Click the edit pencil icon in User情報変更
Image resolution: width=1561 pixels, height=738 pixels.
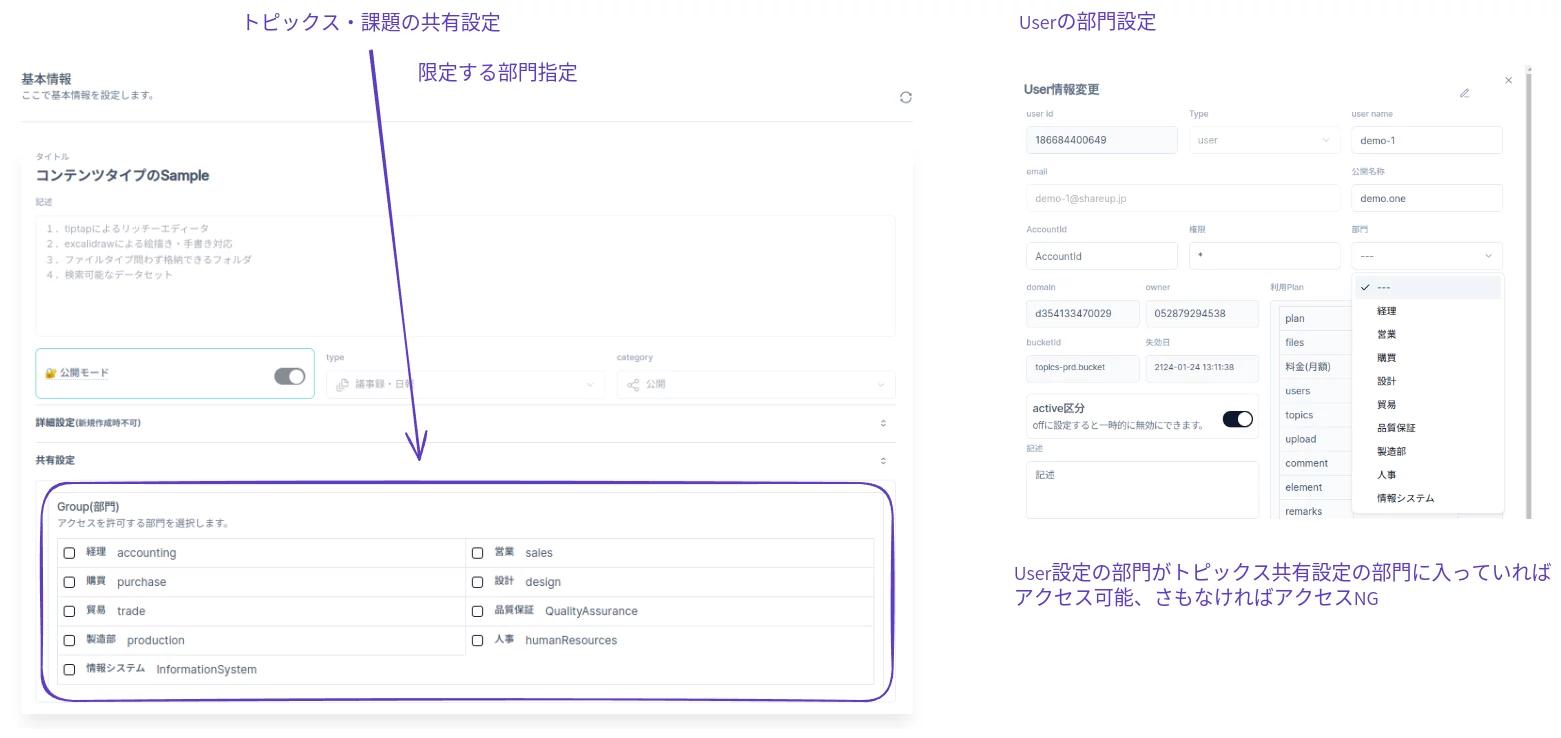coord(1464,93)
